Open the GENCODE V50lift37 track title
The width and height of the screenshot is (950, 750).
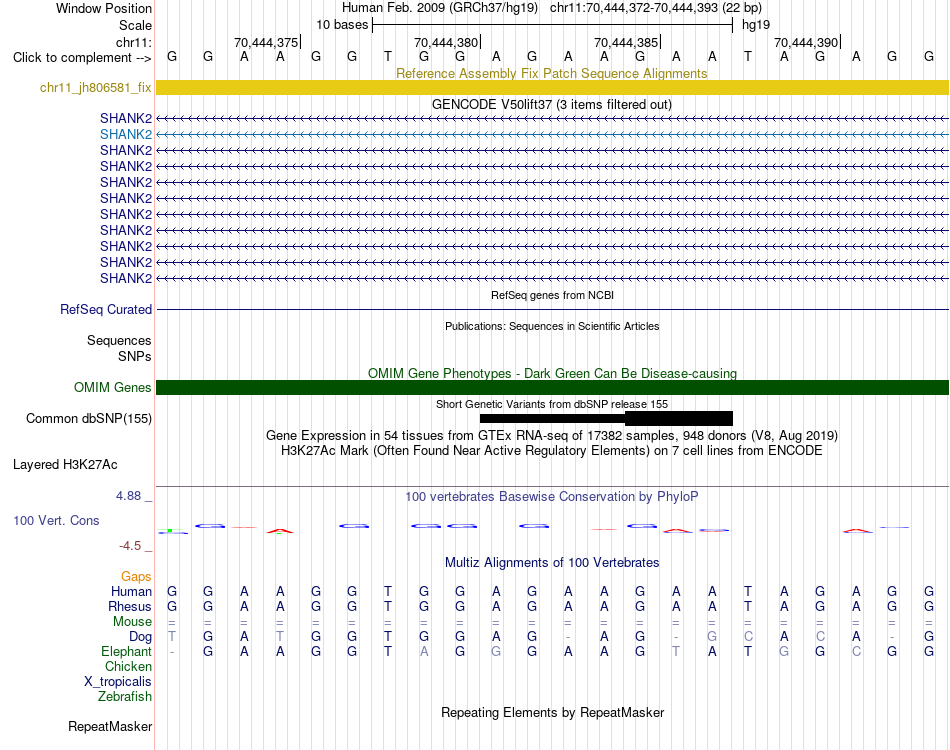pyautogui.click(x=551, y=104)
